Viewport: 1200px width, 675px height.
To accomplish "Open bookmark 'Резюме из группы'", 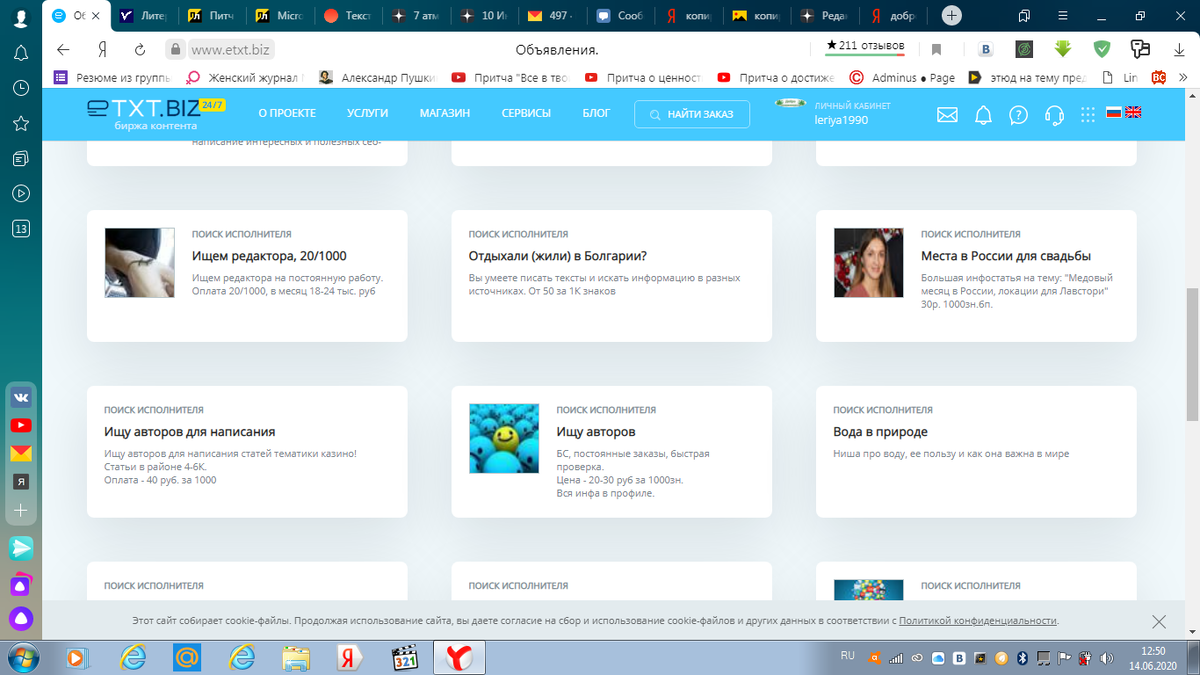I will pyautogui.click(x=112, y=77).
